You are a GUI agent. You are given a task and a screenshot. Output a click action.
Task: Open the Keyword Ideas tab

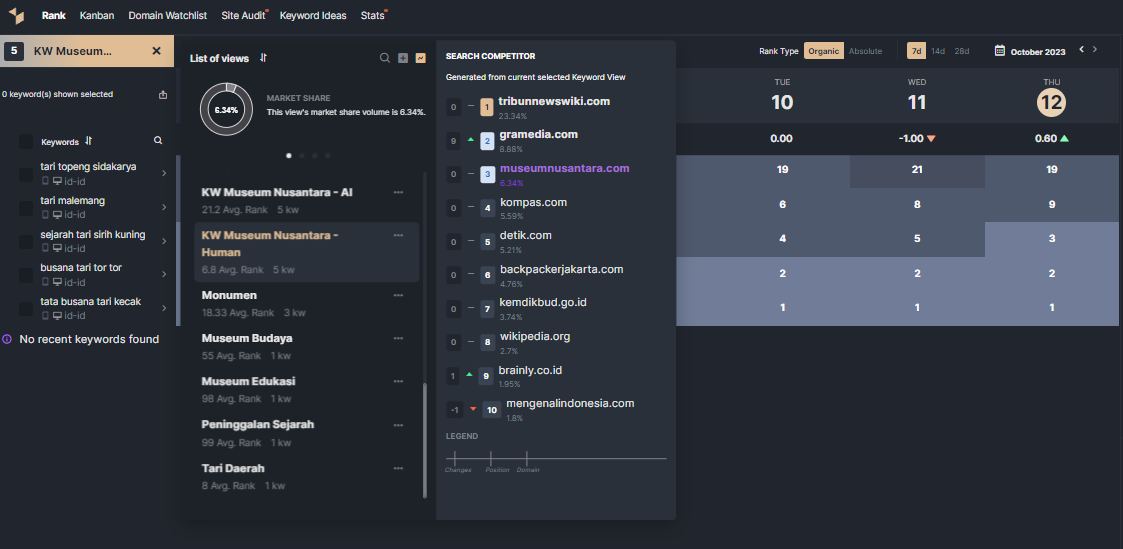coord(313,16)
